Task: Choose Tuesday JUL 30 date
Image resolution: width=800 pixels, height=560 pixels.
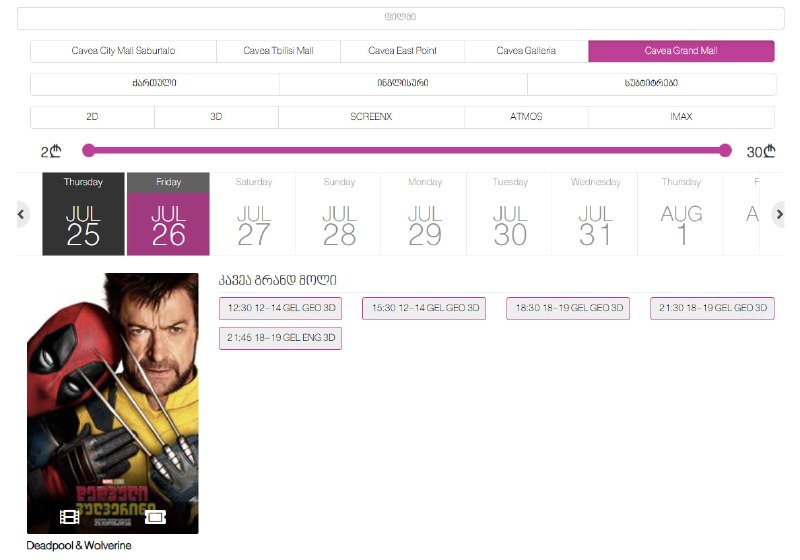Action: tap(510, 214)
